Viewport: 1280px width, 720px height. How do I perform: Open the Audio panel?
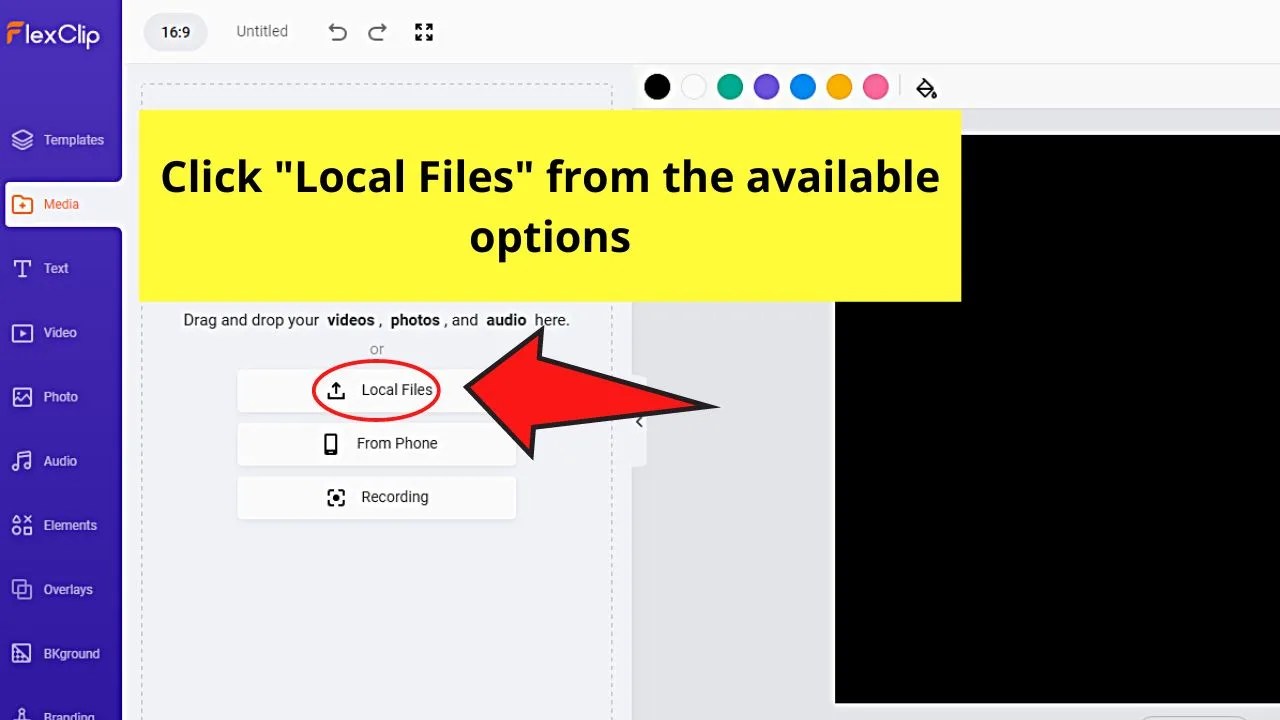(x=60, y=460)
